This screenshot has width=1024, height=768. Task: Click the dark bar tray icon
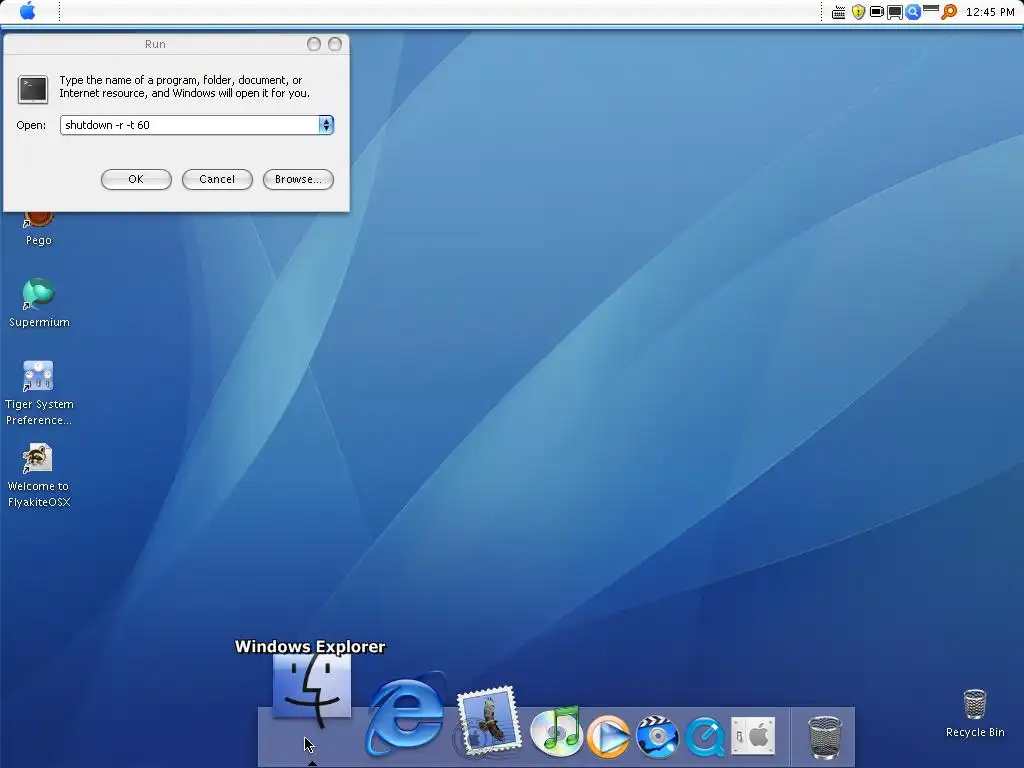(931, 8)
